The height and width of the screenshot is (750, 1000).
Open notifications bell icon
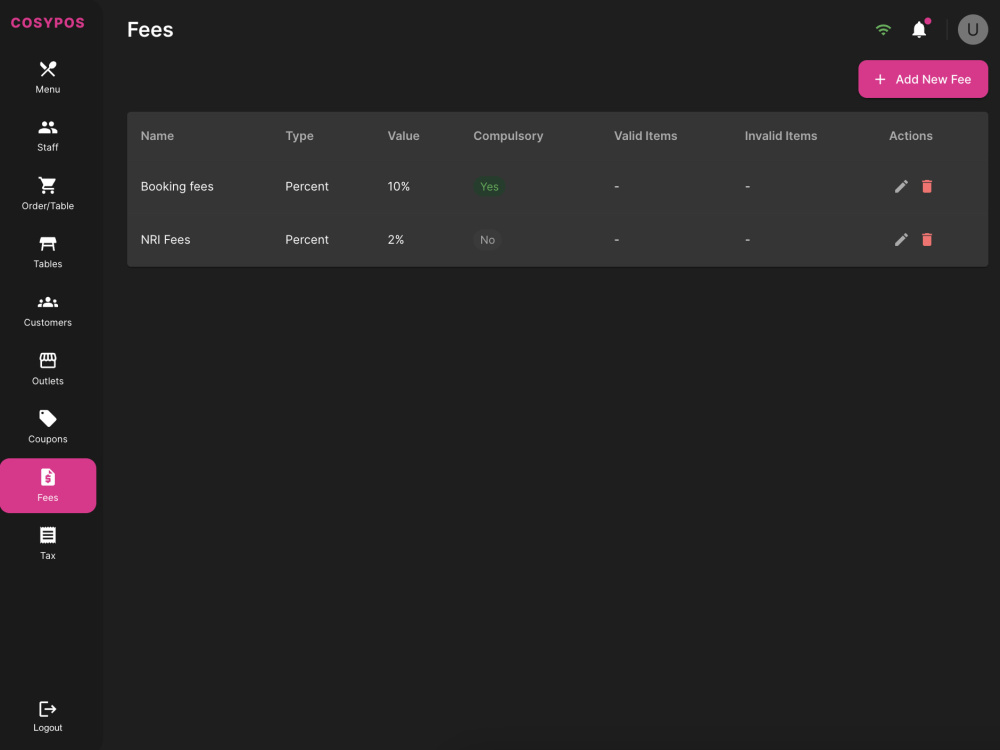coord(919,29)
